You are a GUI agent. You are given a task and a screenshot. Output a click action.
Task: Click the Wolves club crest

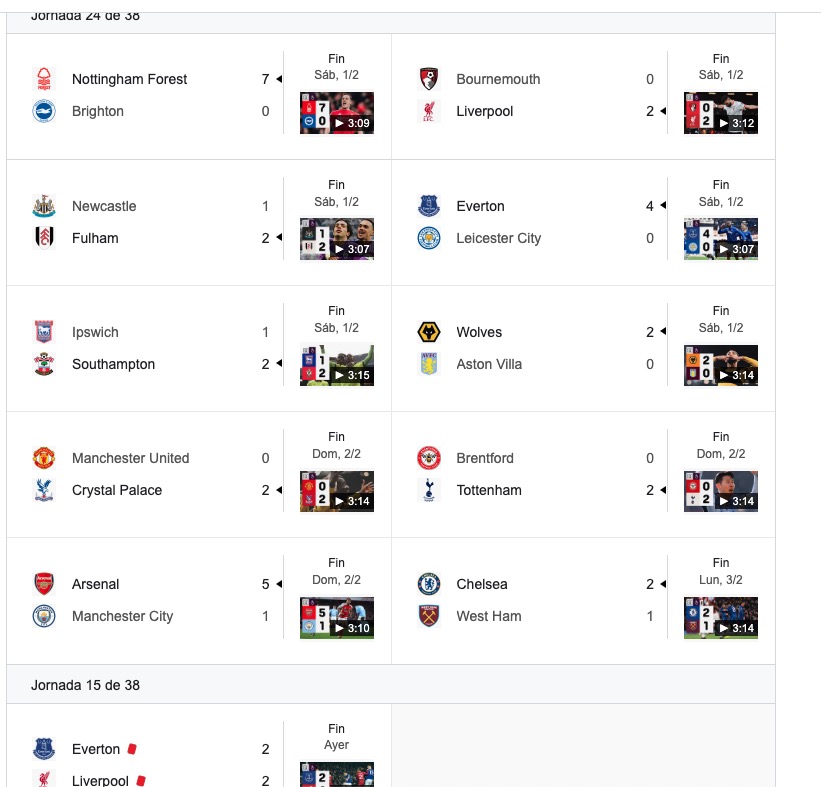pyautogui.click(x=429, y=332)
